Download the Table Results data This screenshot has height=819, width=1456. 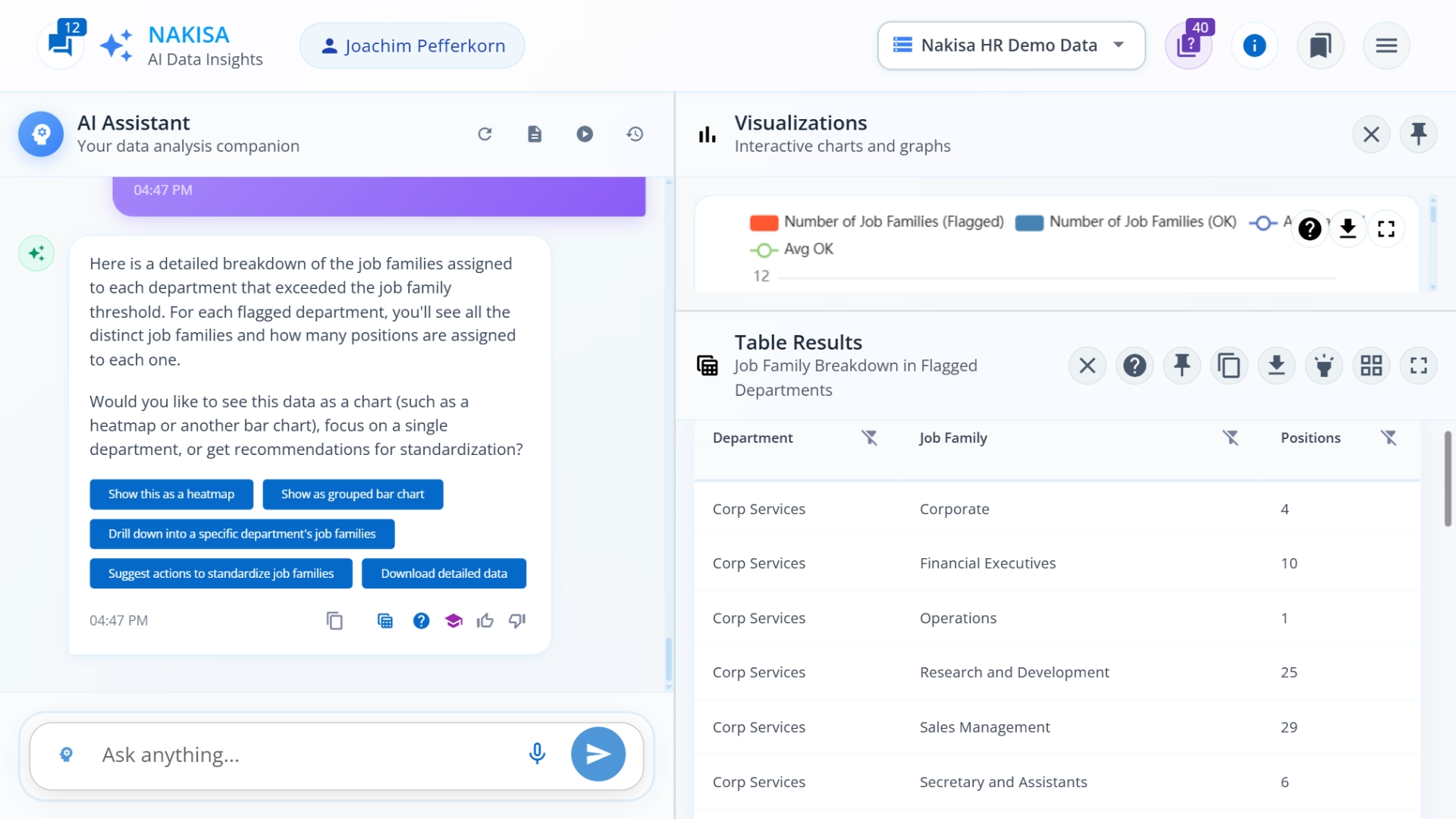(1276, 366)
